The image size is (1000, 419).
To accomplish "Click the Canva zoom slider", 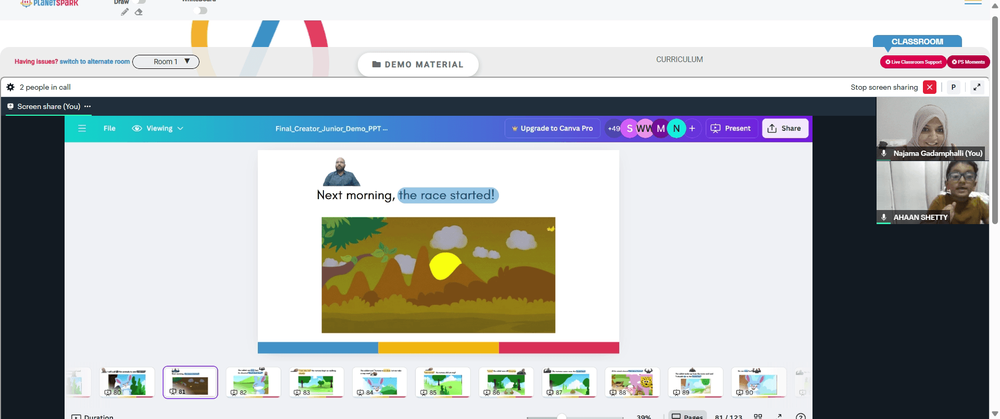I will (x=575, y=417).
